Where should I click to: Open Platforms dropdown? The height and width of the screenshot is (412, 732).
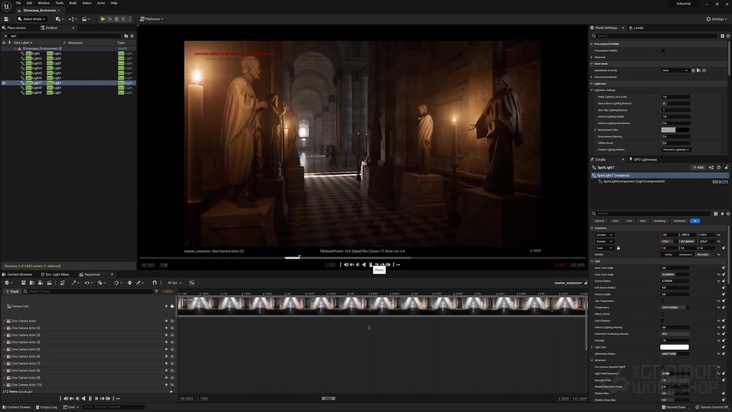(x=152, y=19)
